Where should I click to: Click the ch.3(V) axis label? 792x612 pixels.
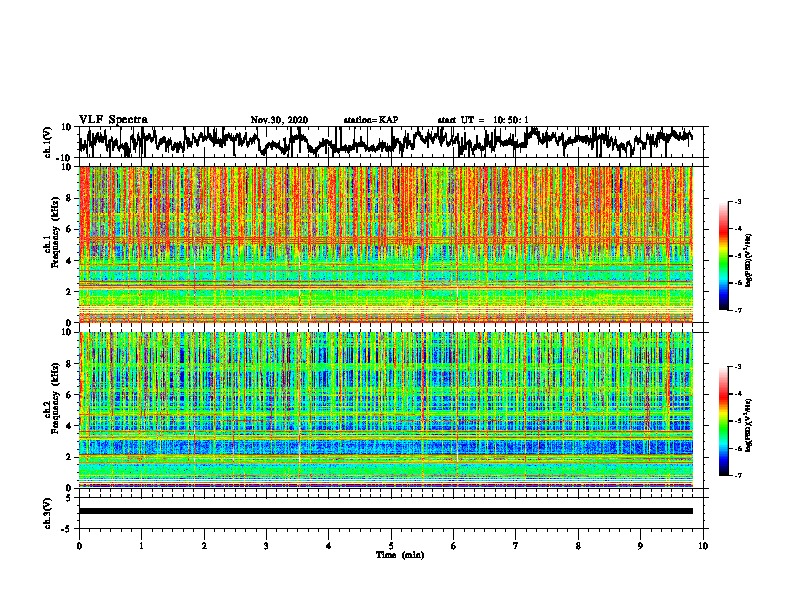pos(48,513)
